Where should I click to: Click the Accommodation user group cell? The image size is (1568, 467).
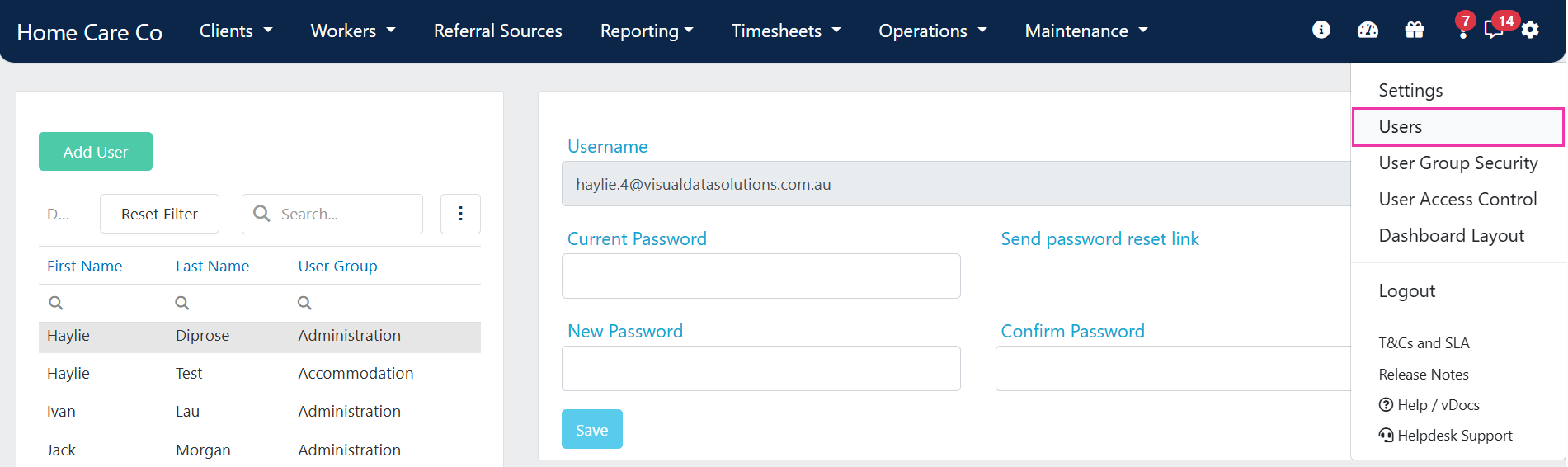click(x=356, y=374)
